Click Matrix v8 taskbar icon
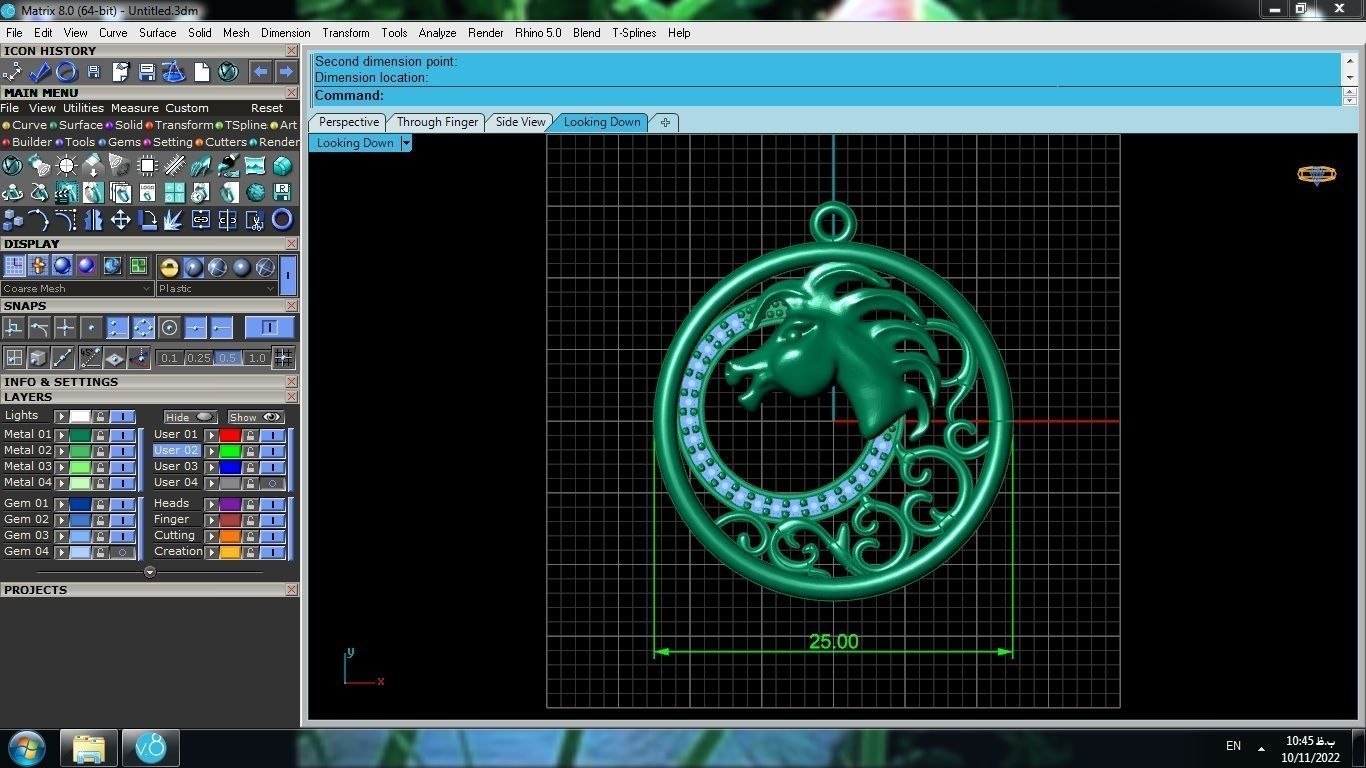 point(151,748)
